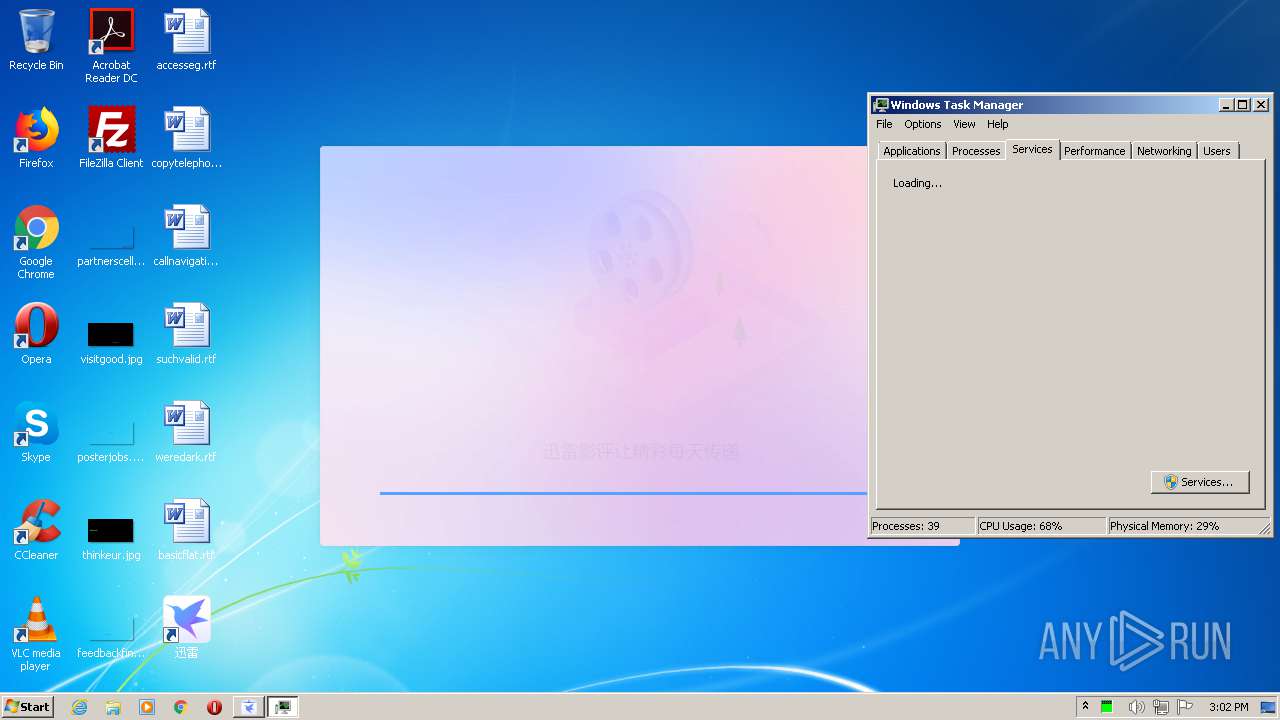Open the Options menu in Task Manager

[x=922, y=124]
